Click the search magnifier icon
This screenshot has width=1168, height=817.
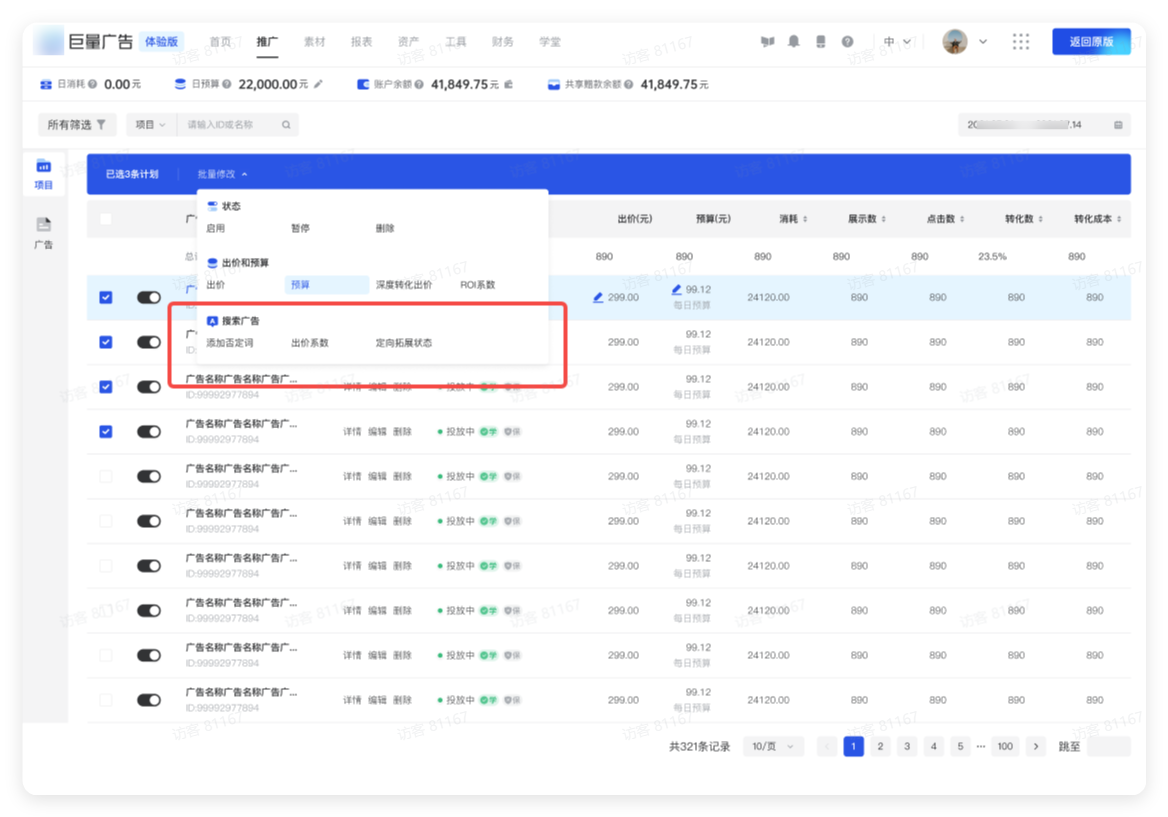[286, 124]
